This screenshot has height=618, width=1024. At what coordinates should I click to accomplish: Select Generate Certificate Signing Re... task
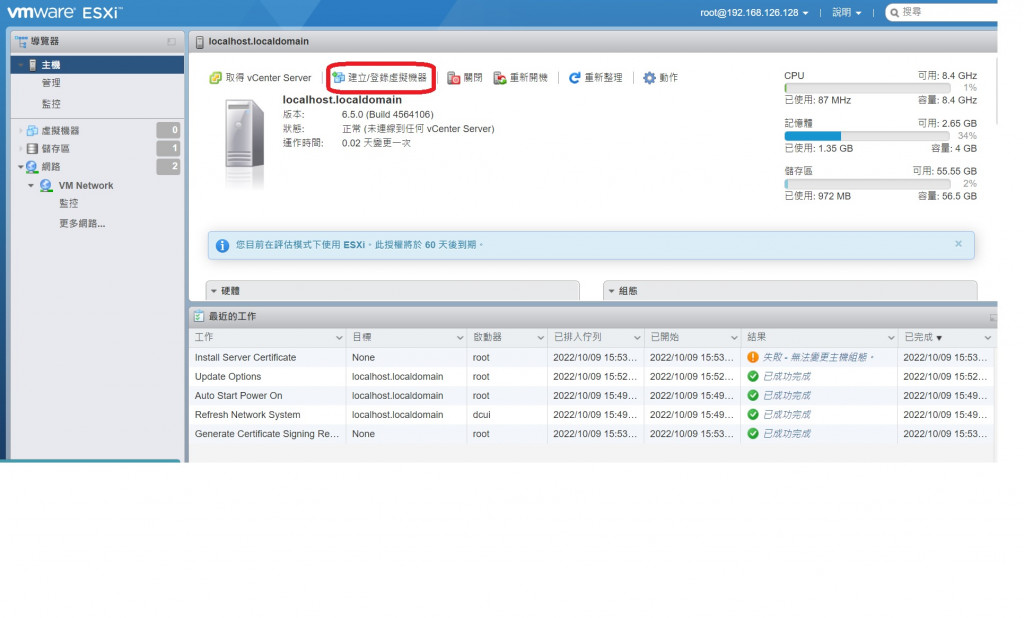pos(592,434)
